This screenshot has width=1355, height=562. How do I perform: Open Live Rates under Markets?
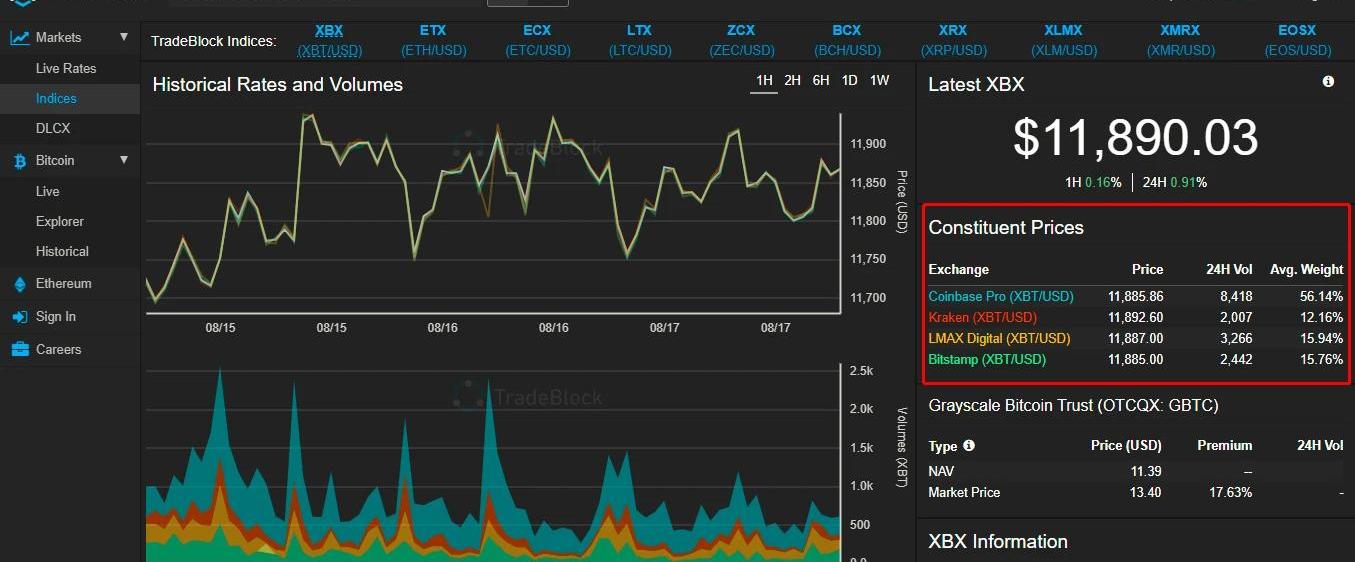(x=66, y=68)
